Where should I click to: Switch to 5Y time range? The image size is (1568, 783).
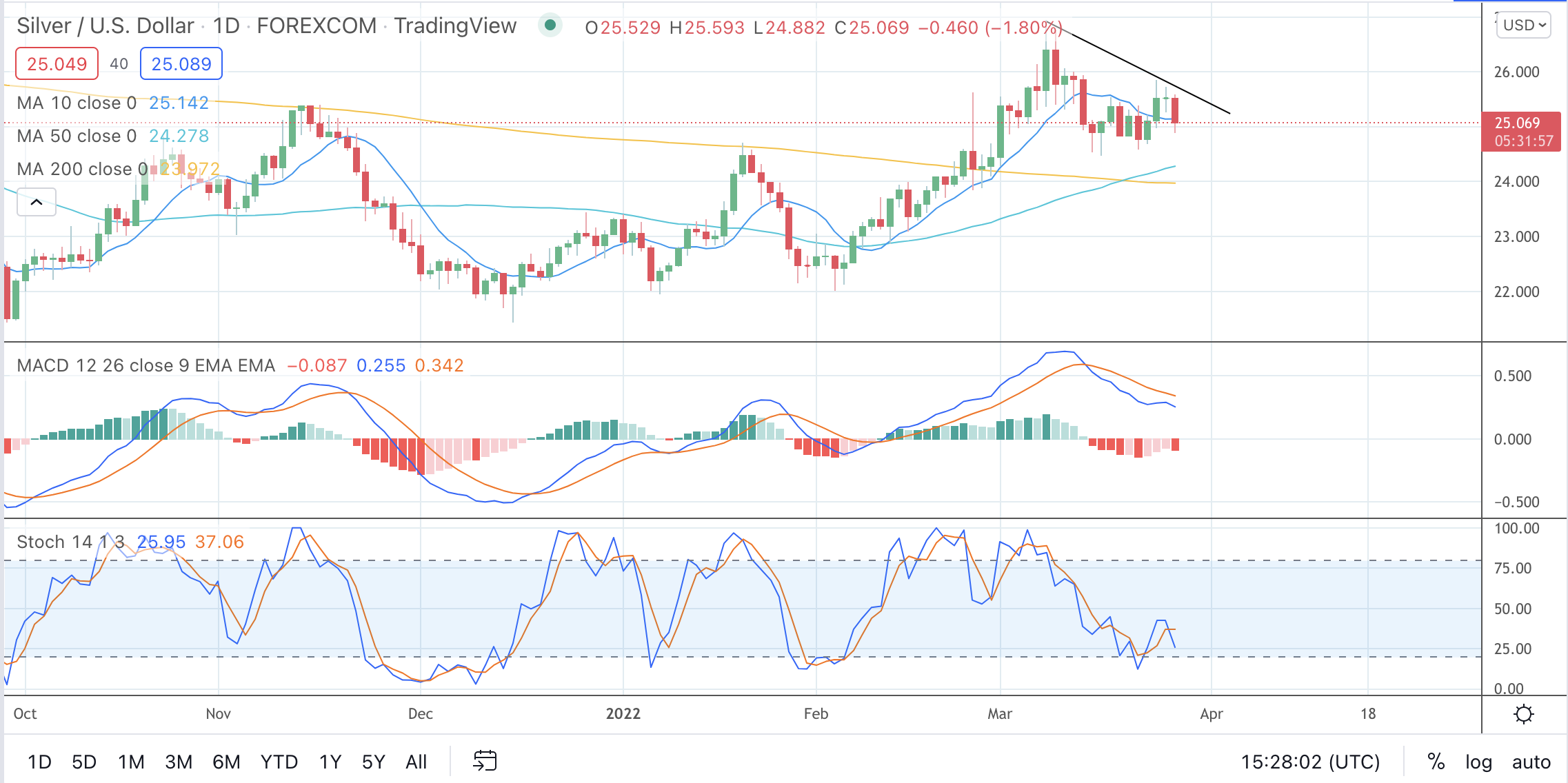click(x=374, y=762)
